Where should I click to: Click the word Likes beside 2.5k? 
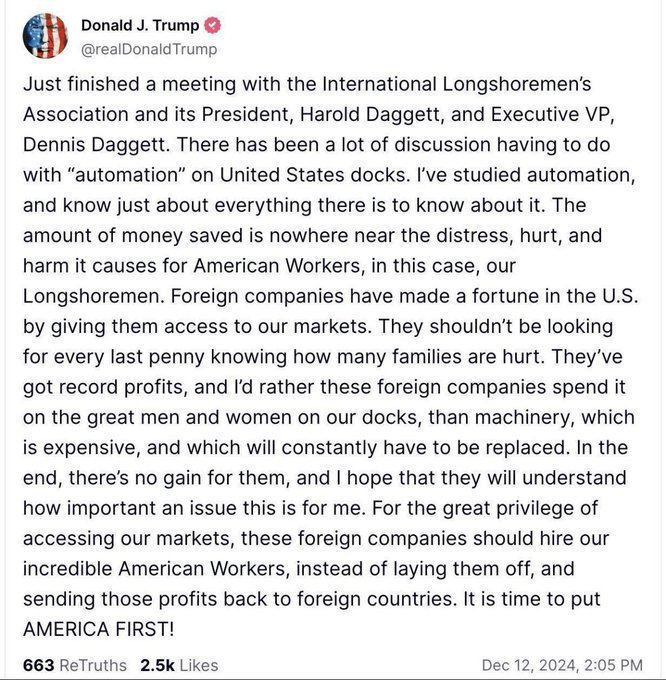199,665
